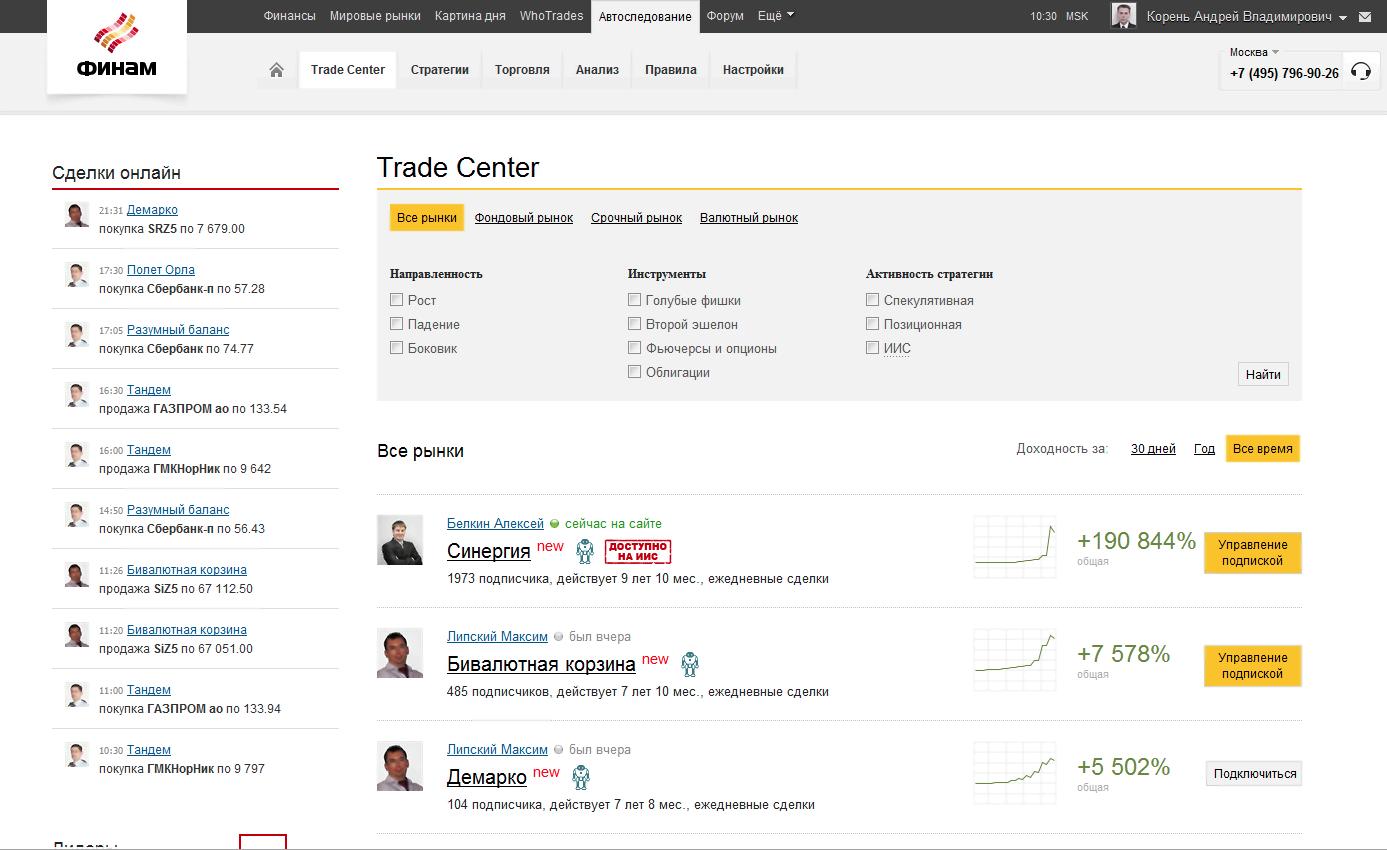This screenshot has height=850, width=1387.
Task: Open the user account dropdown arrow
Action: (x=1342, y=17)
